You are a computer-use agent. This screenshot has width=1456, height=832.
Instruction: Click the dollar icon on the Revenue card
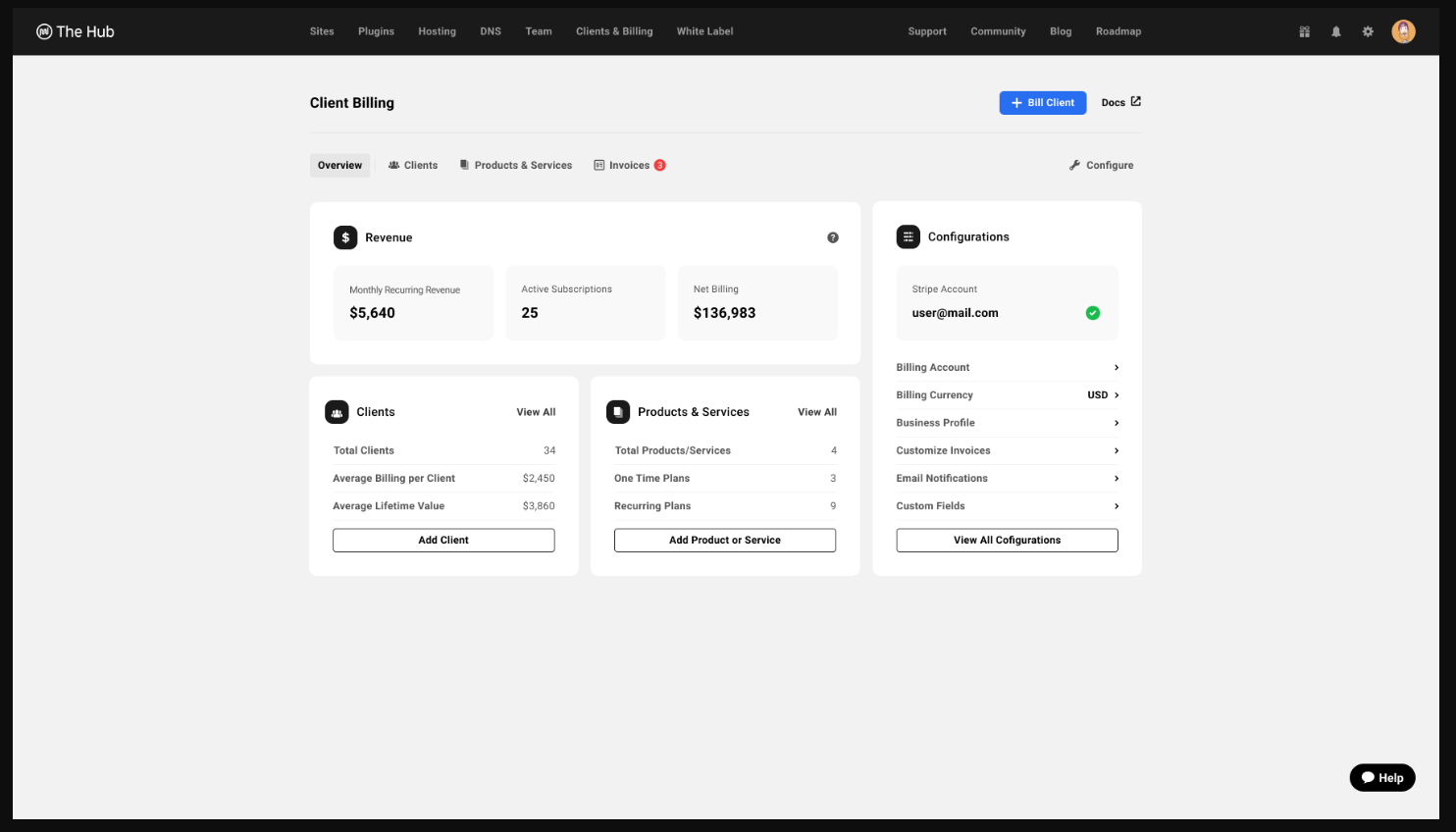point(345,236)
